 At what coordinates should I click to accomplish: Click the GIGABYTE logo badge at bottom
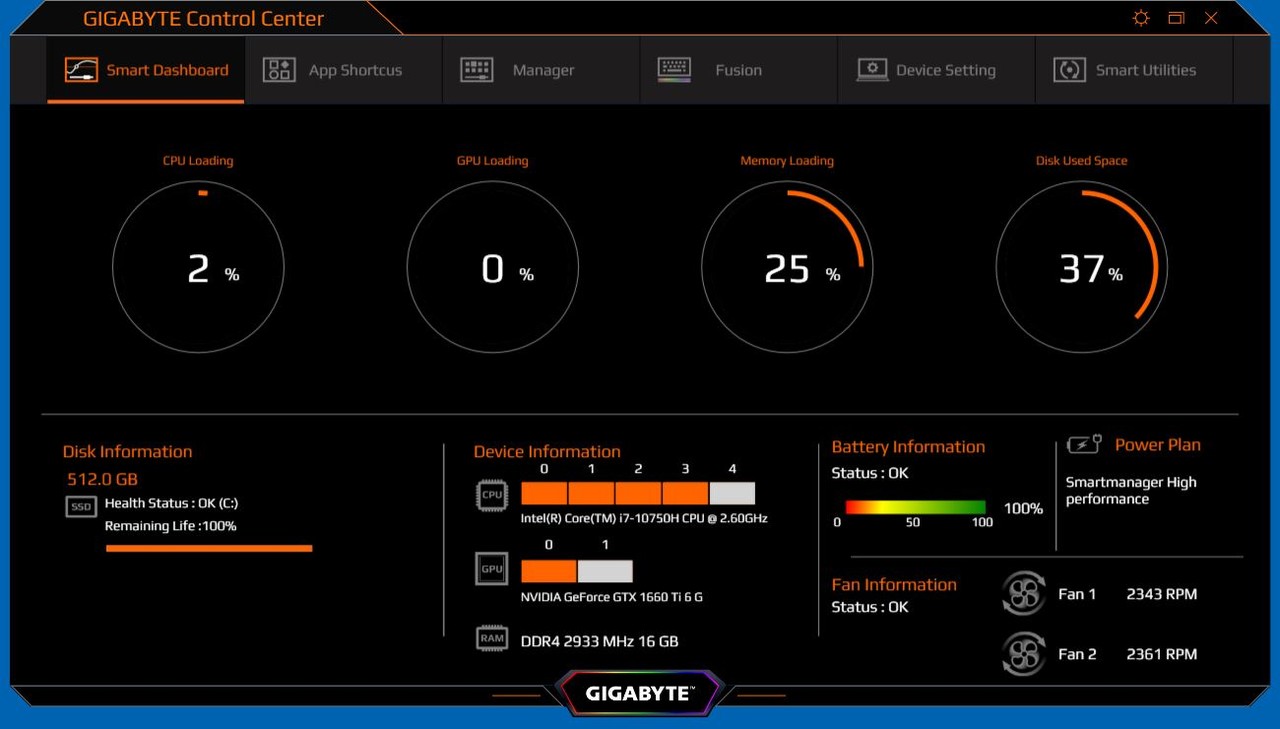pos(639,693)
